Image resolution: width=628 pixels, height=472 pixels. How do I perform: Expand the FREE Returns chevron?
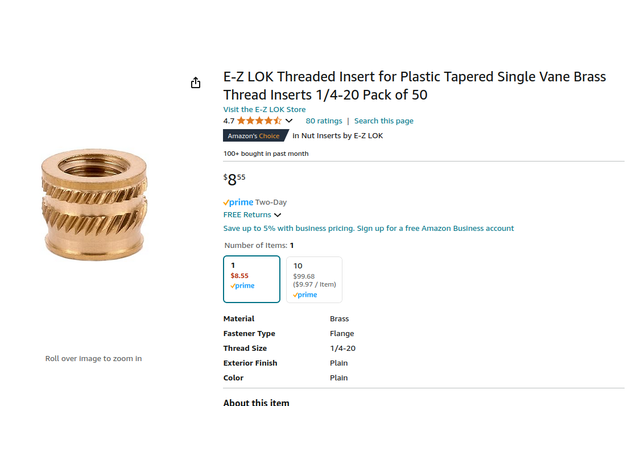[x=278, y=215]
